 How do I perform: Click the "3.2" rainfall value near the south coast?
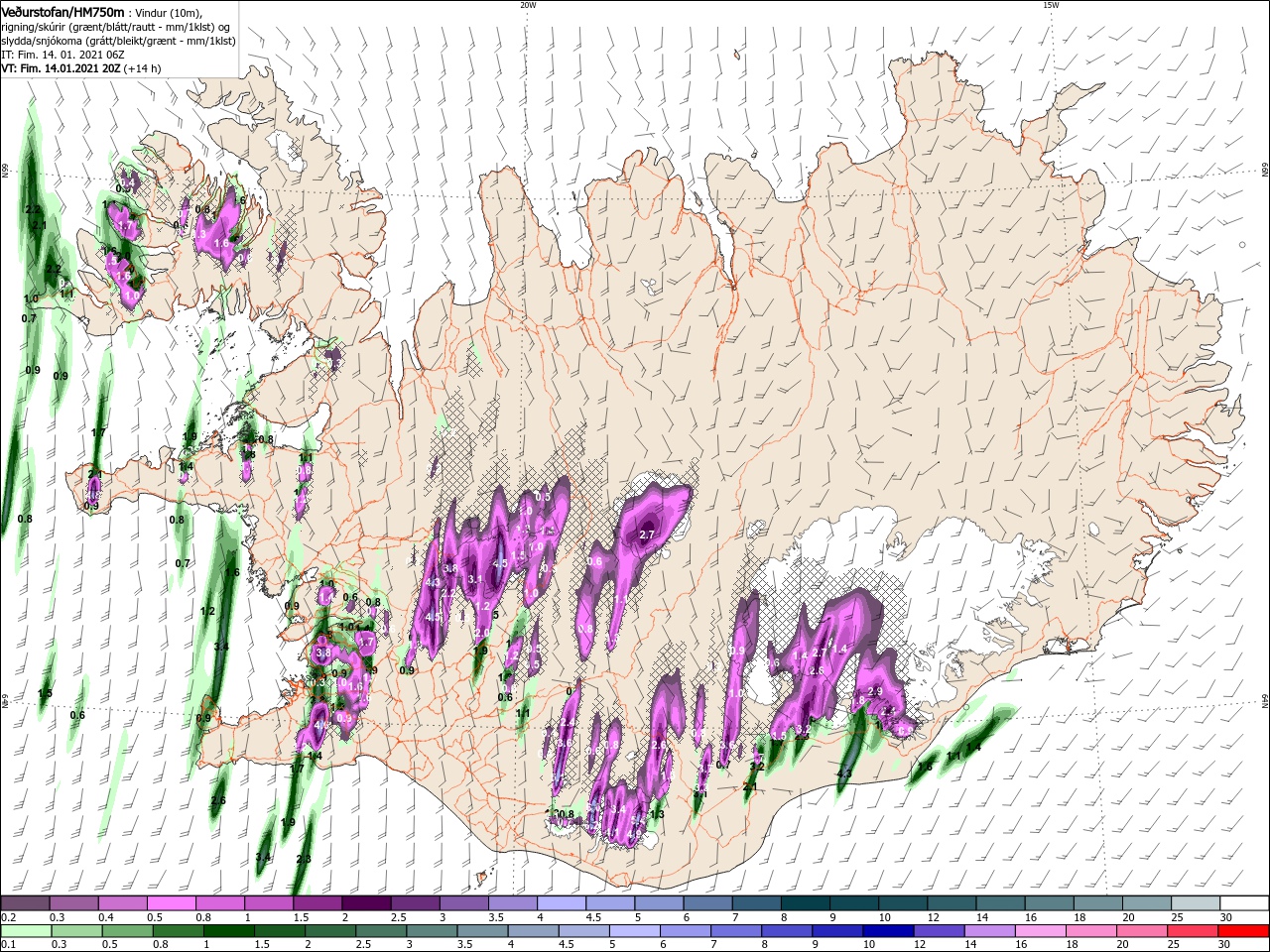756,767
